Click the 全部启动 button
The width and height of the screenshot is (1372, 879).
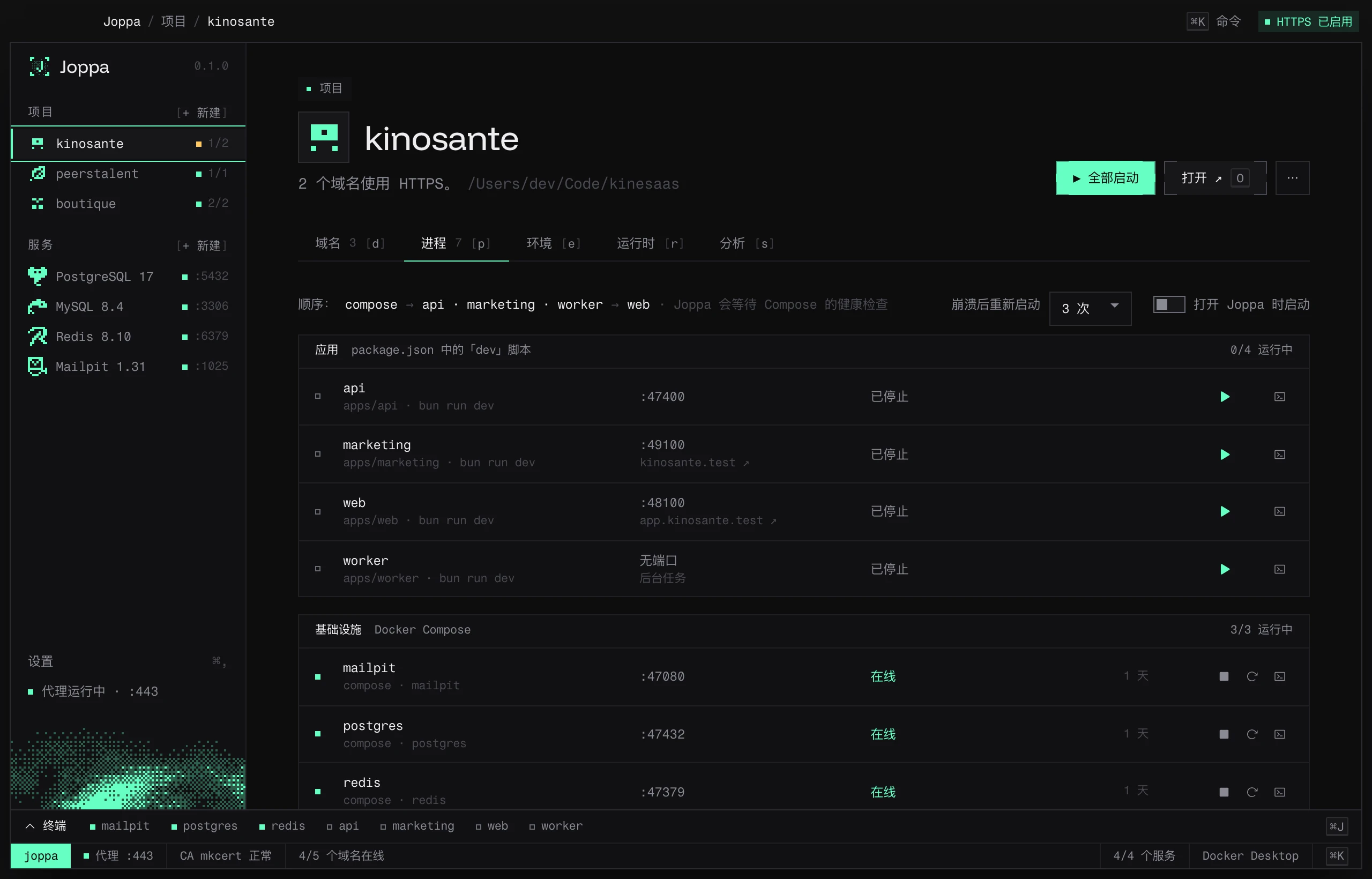(x=1105, y=178)
